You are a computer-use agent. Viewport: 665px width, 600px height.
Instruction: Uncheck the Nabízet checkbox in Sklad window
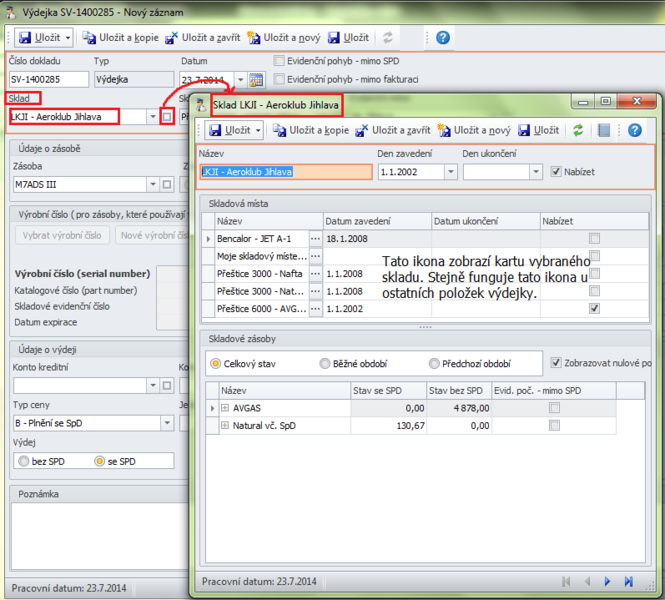tap(557, 171)
